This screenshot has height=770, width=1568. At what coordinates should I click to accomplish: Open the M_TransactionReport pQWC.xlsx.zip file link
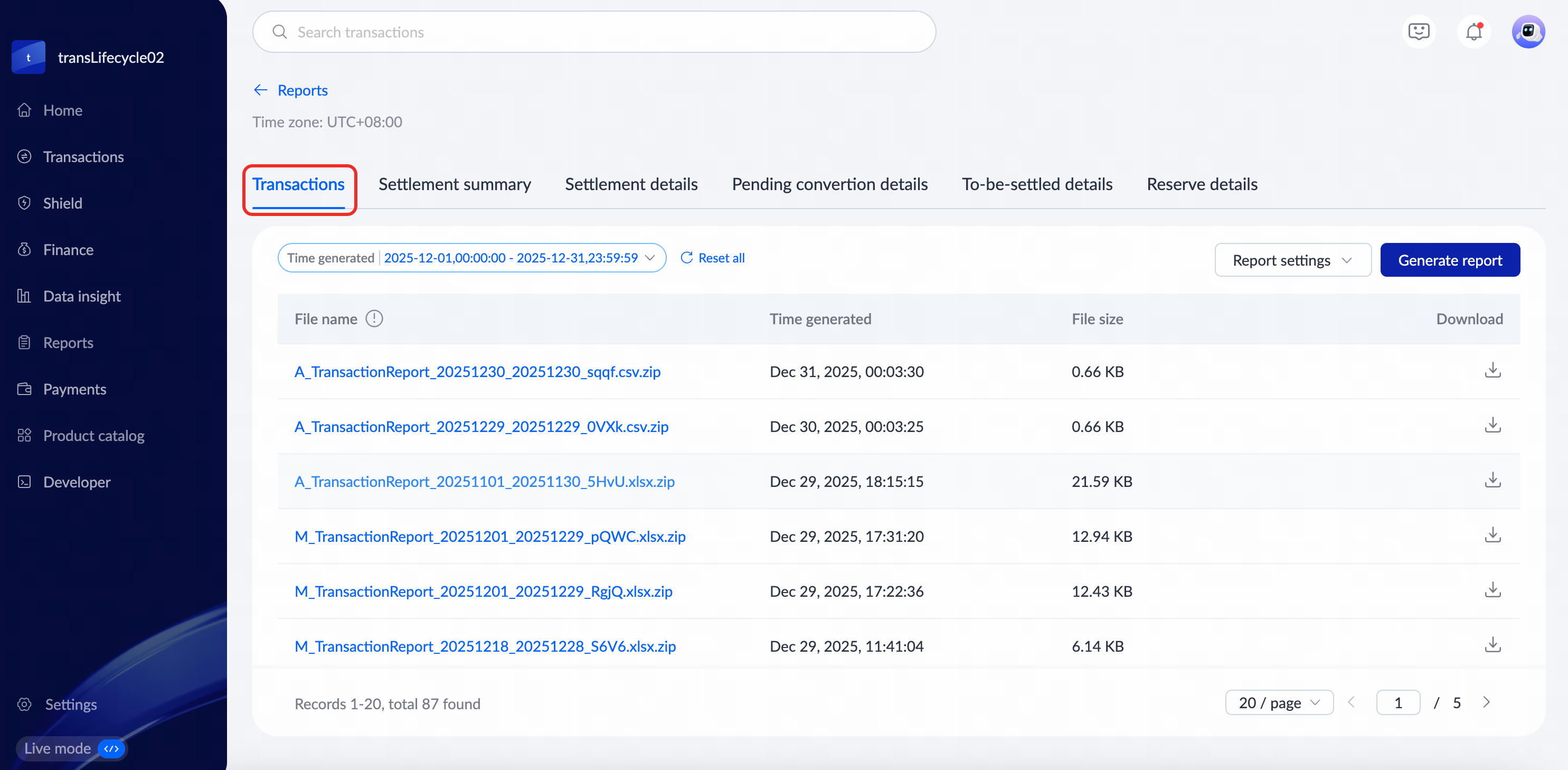click(x=489, y=536)
